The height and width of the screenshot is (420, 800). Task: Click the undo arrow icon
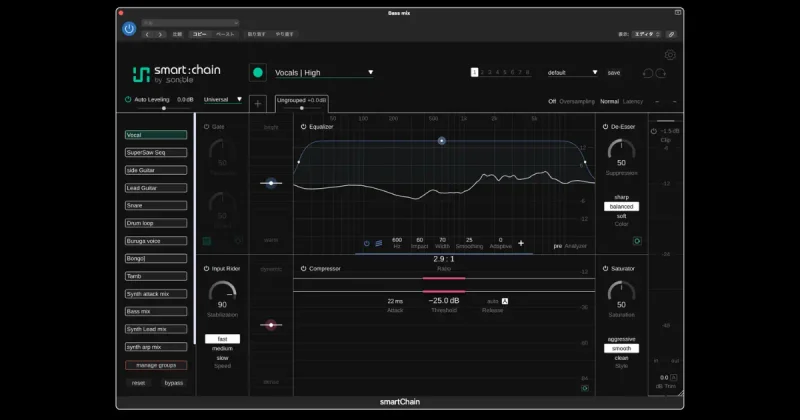coord(647,73)
